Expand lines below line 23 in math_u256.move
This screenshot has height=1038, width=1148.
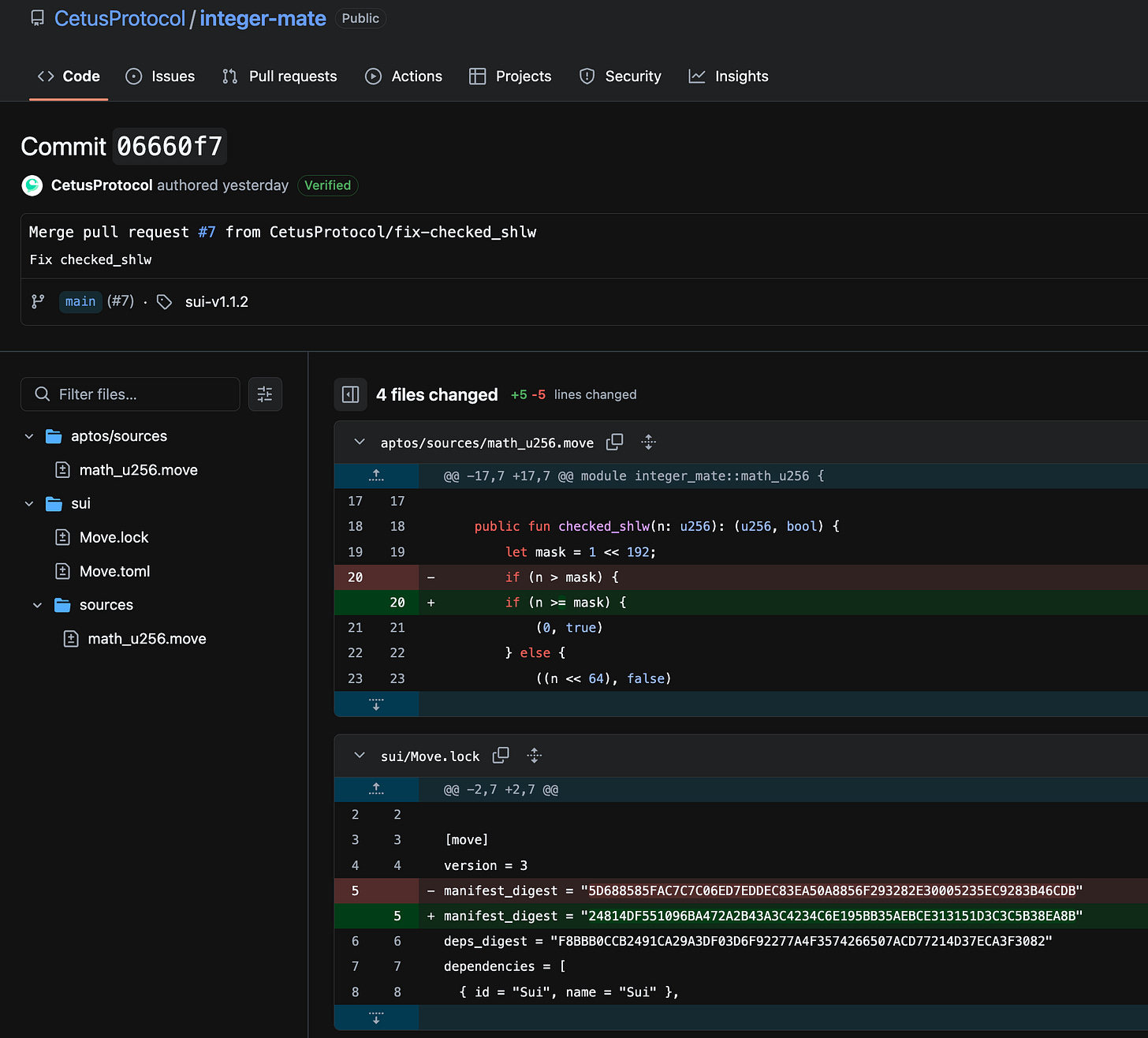point(376,704)
